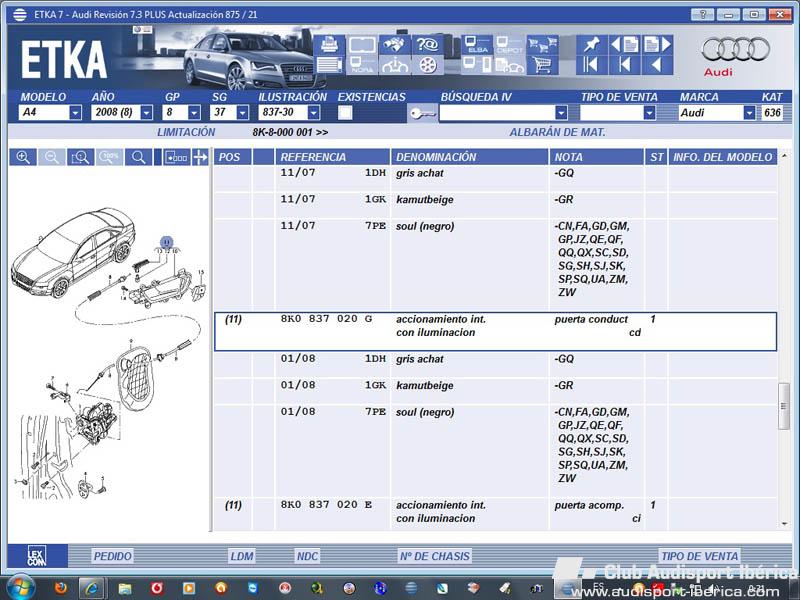This screenshot has width=800, height=600.
Task: Click the car door parts illustration
Action: click(x=109, y=352)
